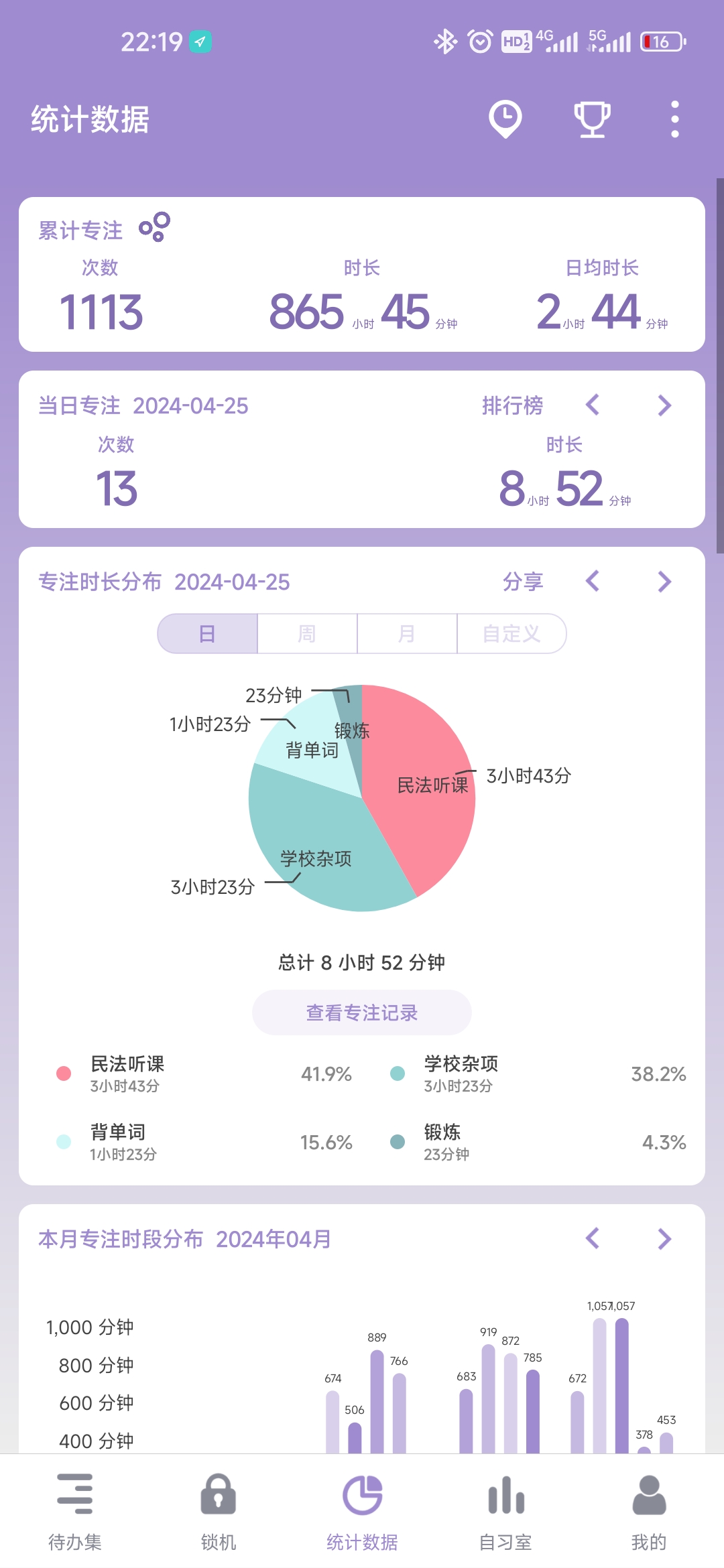Tap the pink 民法听课 legend dot
724x1568 pixels.
tap(64, 1073)
